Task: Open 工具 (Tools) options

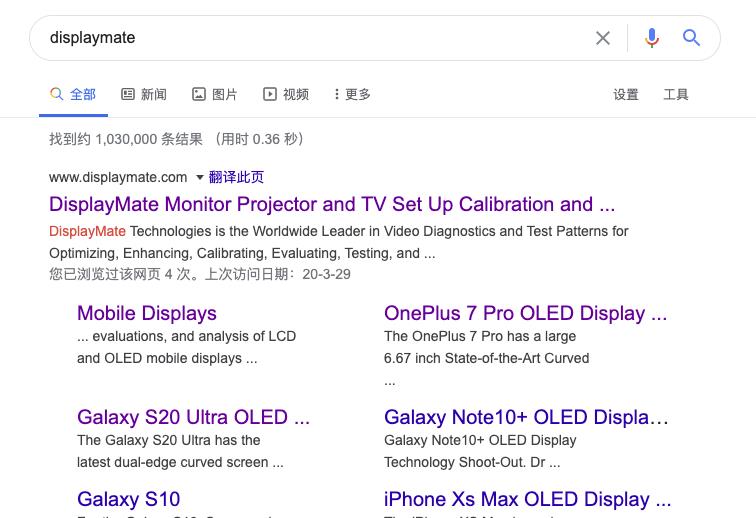Action: pyautogui.click(x=675, y=95)
